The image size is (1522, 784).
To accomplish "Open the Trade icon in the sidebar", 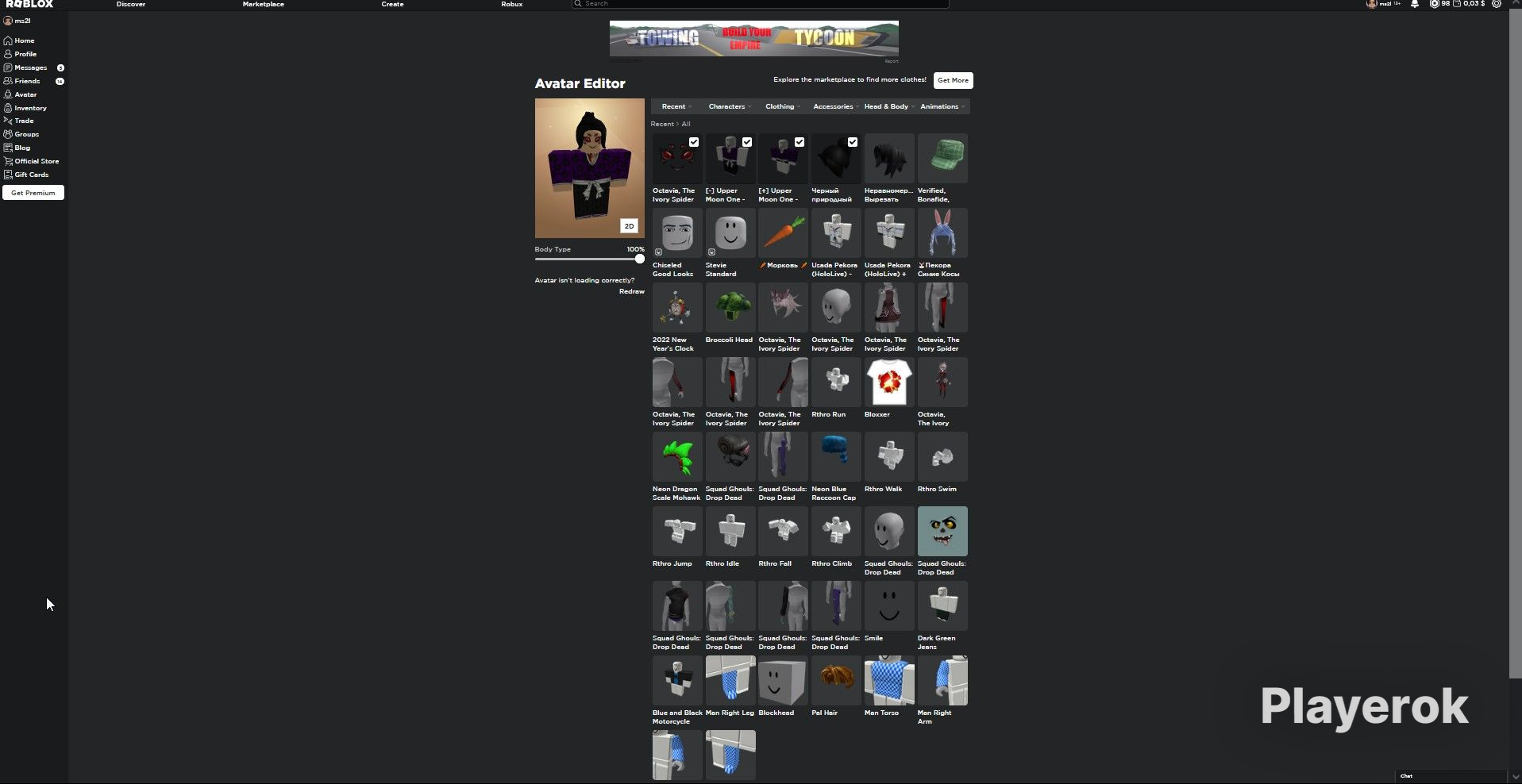I will [x=8, y=121].
